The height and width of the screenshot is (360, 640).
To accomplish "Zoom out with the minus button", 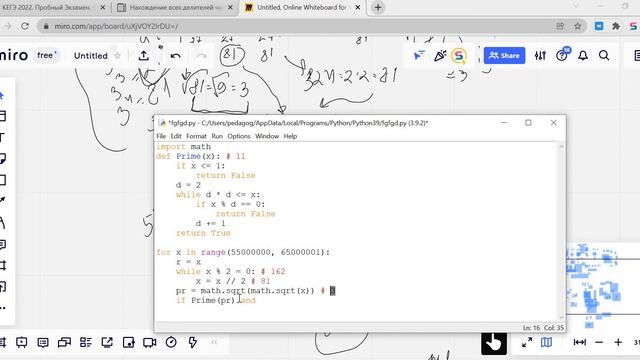I will coord(599,342).
